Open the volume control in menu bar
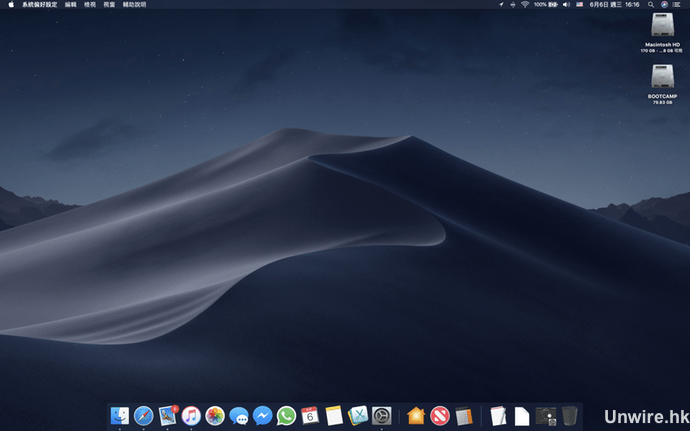 [x=566, y=4]
